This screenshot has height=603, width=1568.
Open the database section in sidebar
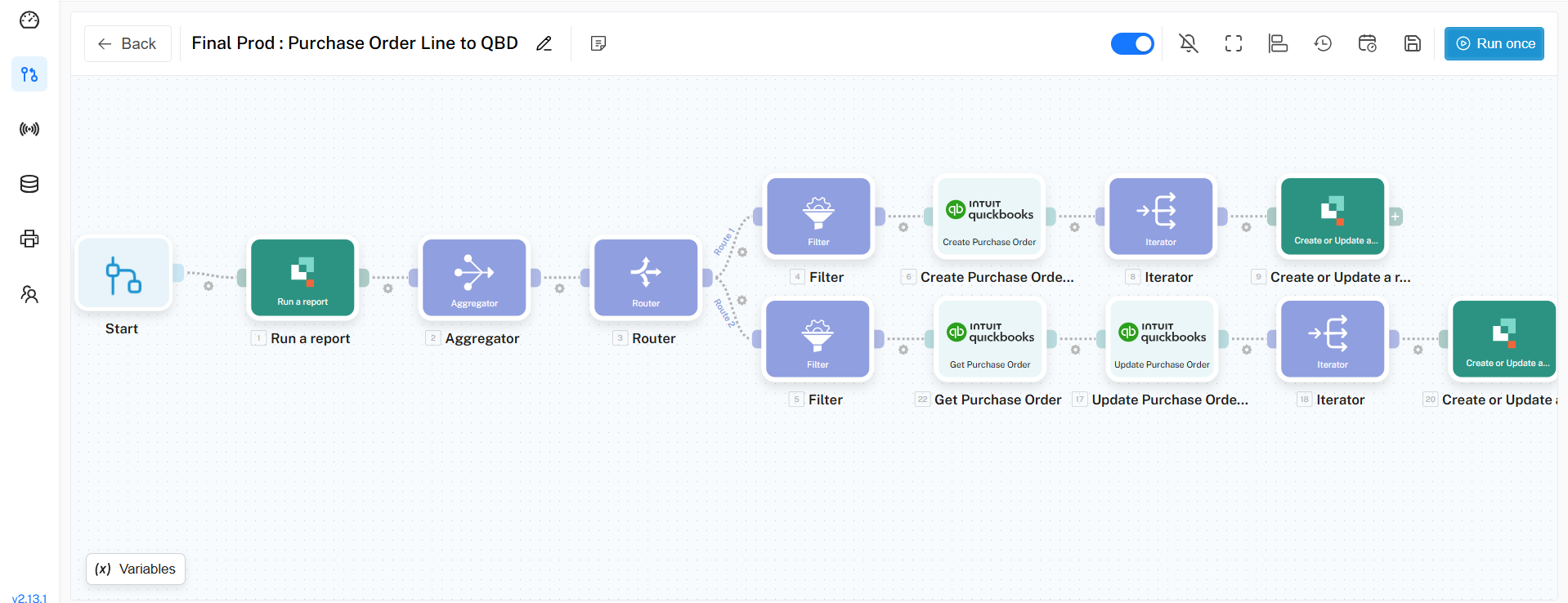(29, 184)
